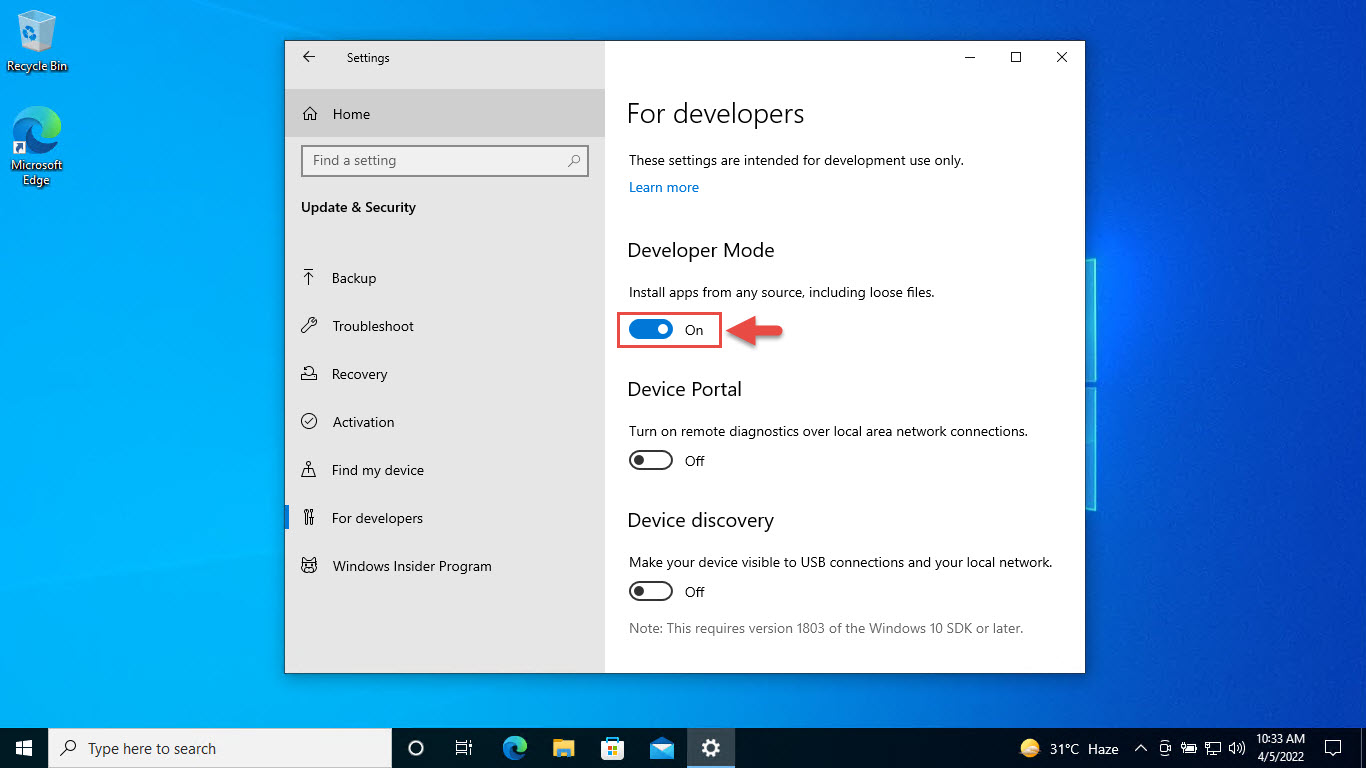1366x768 pixels.
Task: Open Microsoft Edge from the taskbar
Action: click(515, 748)
